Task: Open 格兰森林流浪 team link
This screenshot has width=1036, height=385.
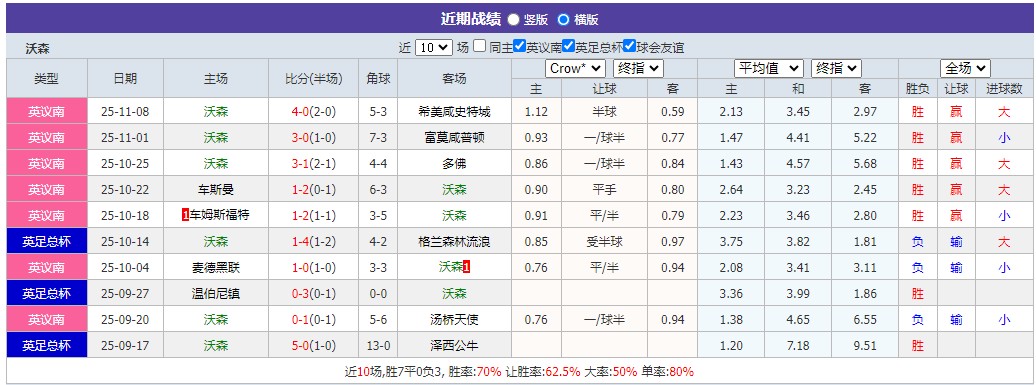Action: [454, 242]
